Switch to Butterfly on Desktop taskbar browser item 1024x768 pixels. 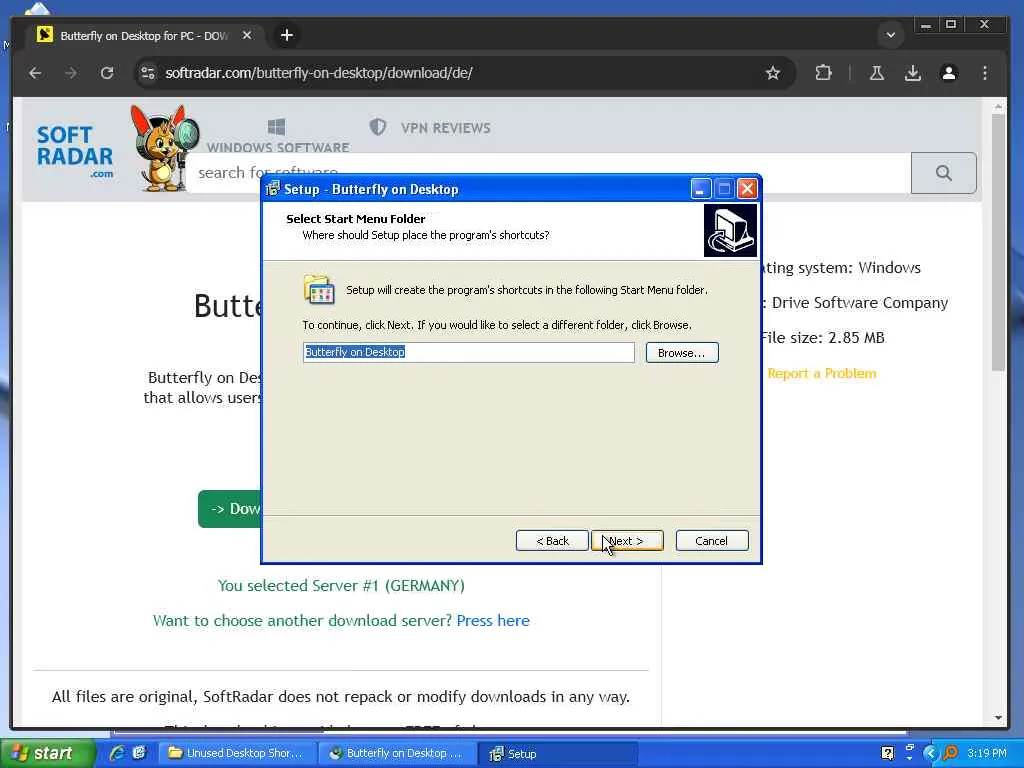click(398, 753)
